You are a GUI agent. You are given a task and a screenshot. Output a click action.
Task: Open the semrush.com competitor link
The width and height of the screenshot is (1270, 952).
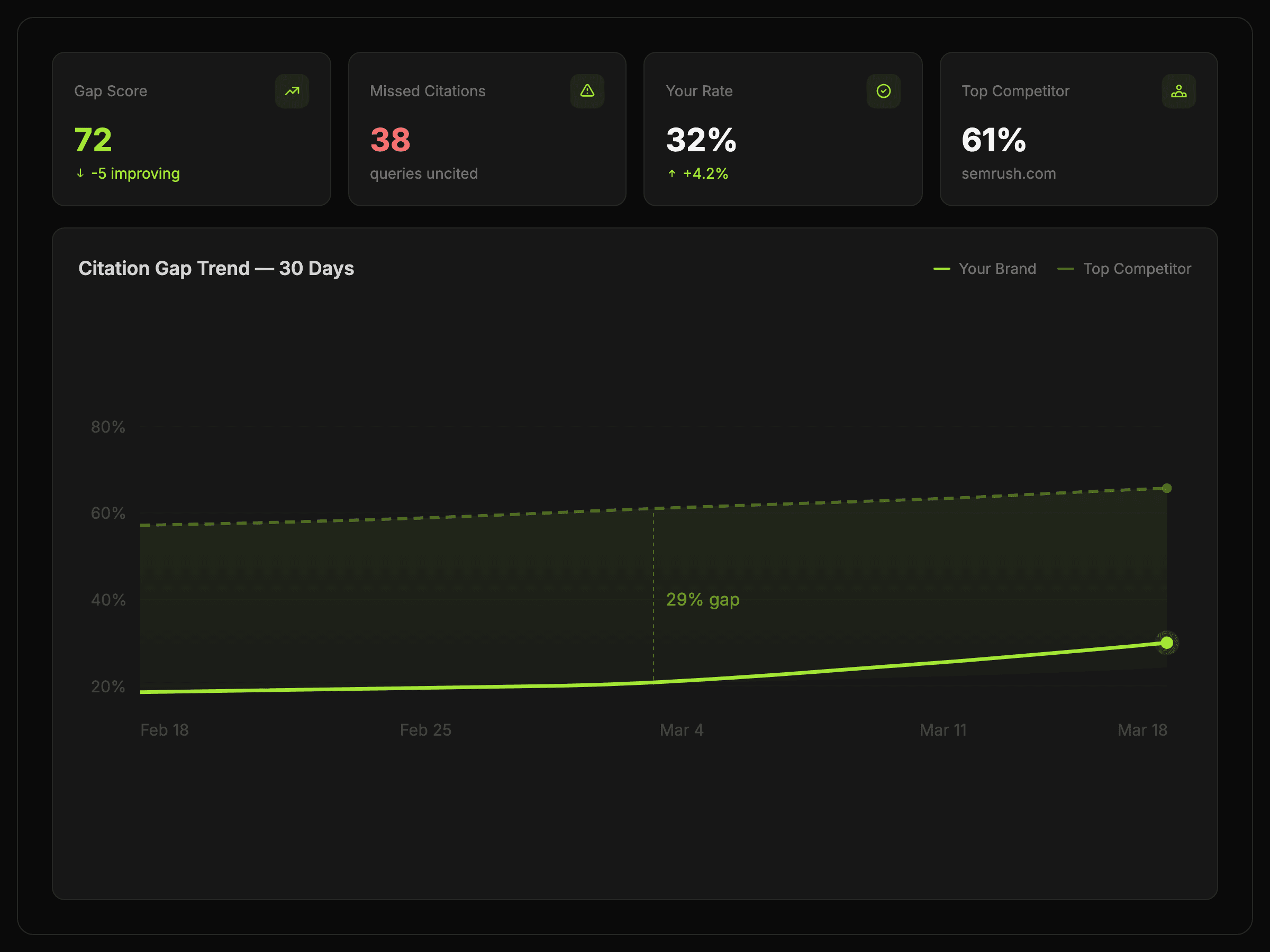click(x=1008, y=173)
